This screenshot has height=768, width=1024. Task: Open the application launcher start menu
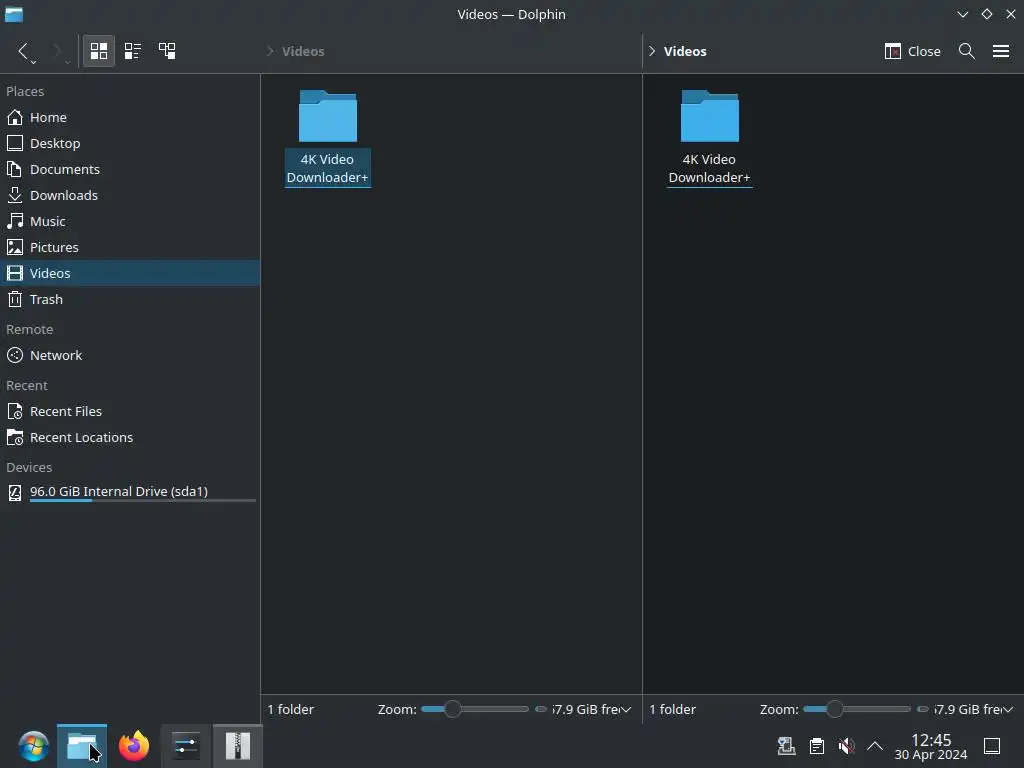pyautogui.click(x=33, y=746)
